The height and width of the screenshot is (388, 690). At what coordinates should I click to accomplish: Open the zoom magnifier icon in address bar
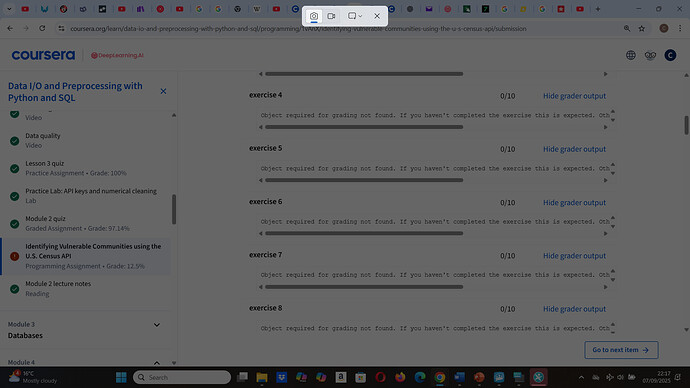click(x=627, y=28)
